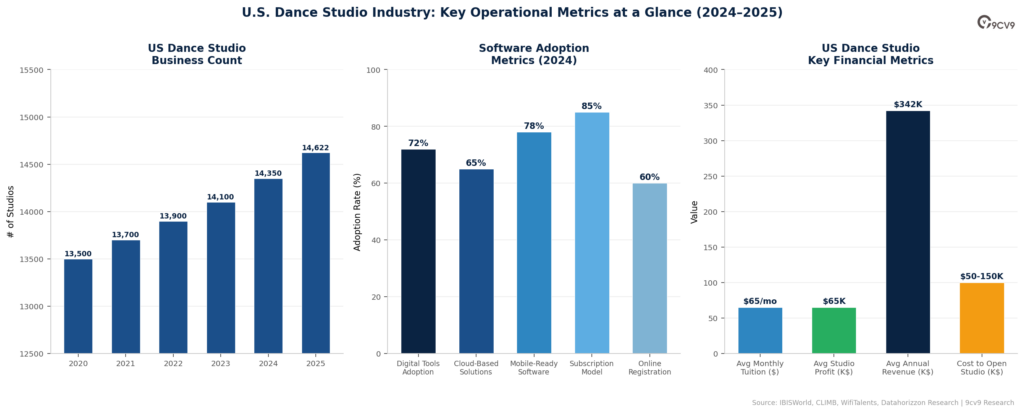Click the 'Avg Annual Revenue (K$)' axis label
The height and width of the screenshot is (413, 1024).
coord(908,367)
